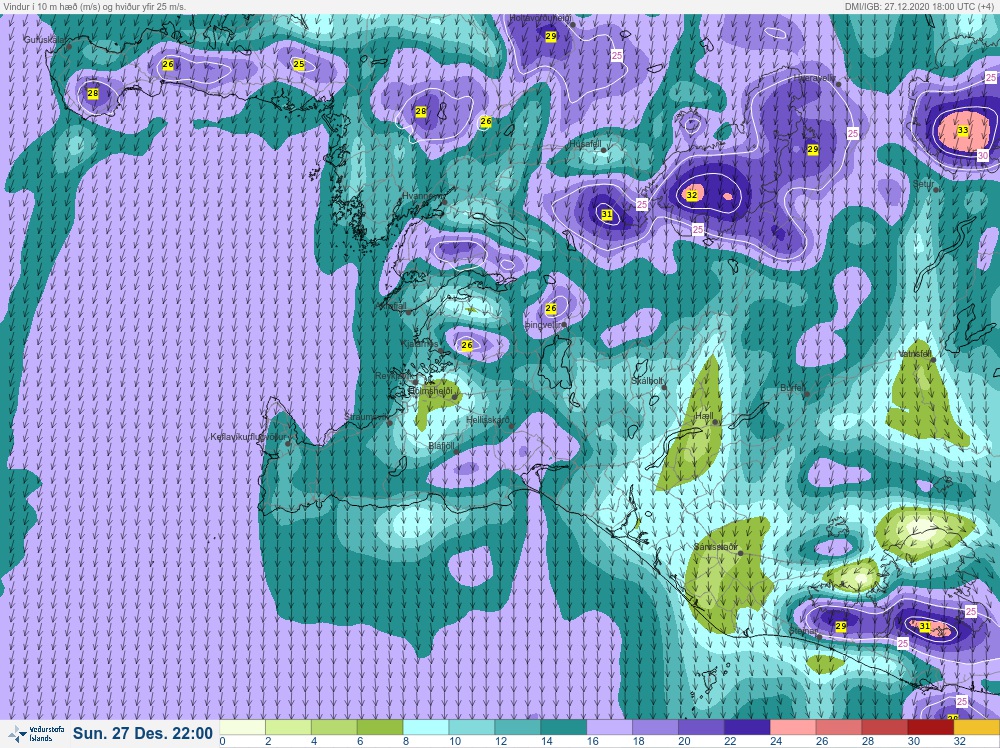Screen dimensions: 1000x748
Task: Select the light cyan 8–10 m/s legend swatch
Action: pyautogui.click(x=426, y=728)
